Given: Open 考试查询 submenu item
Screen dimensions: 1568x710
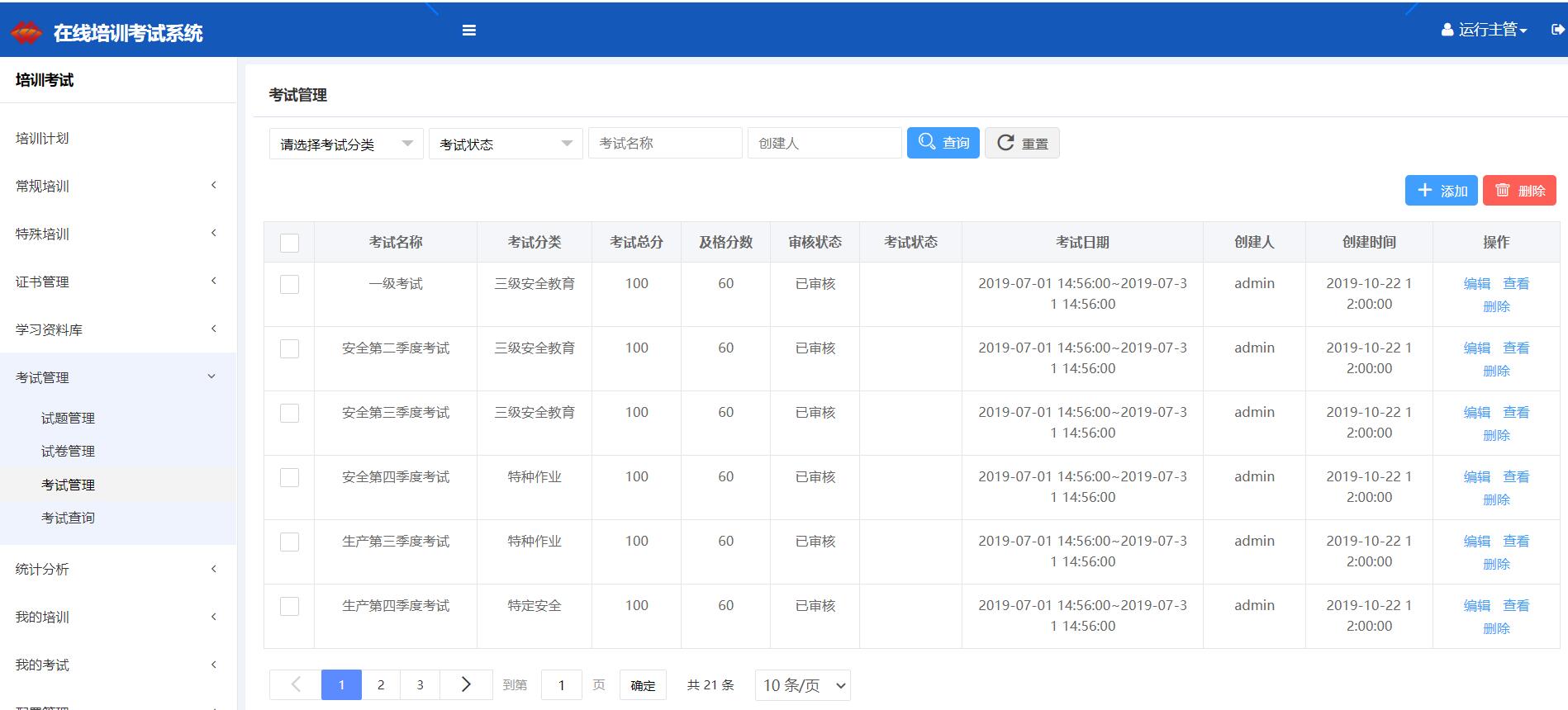Looking at the screenshot, I should (x=68, y=518).
